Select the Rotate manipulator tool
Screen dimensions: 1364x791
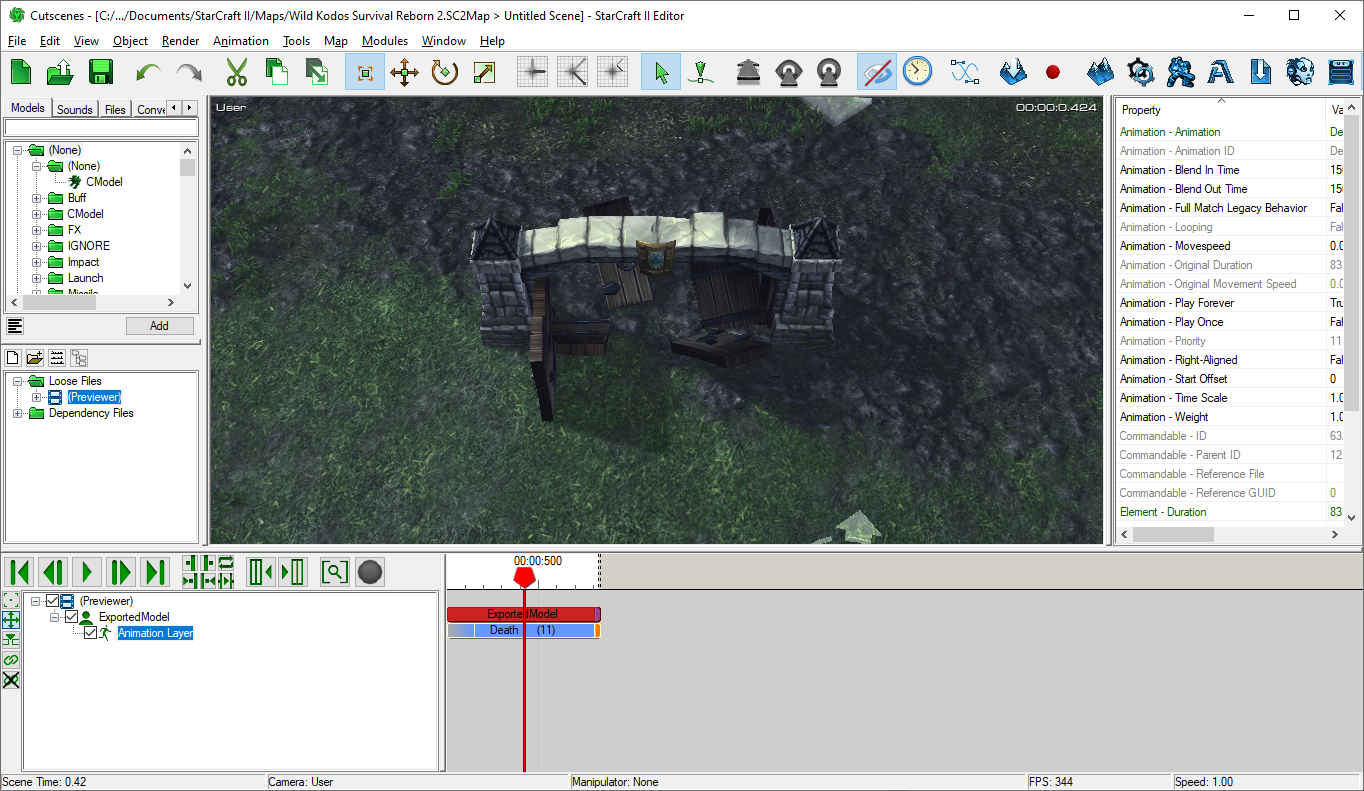(444, 71)
